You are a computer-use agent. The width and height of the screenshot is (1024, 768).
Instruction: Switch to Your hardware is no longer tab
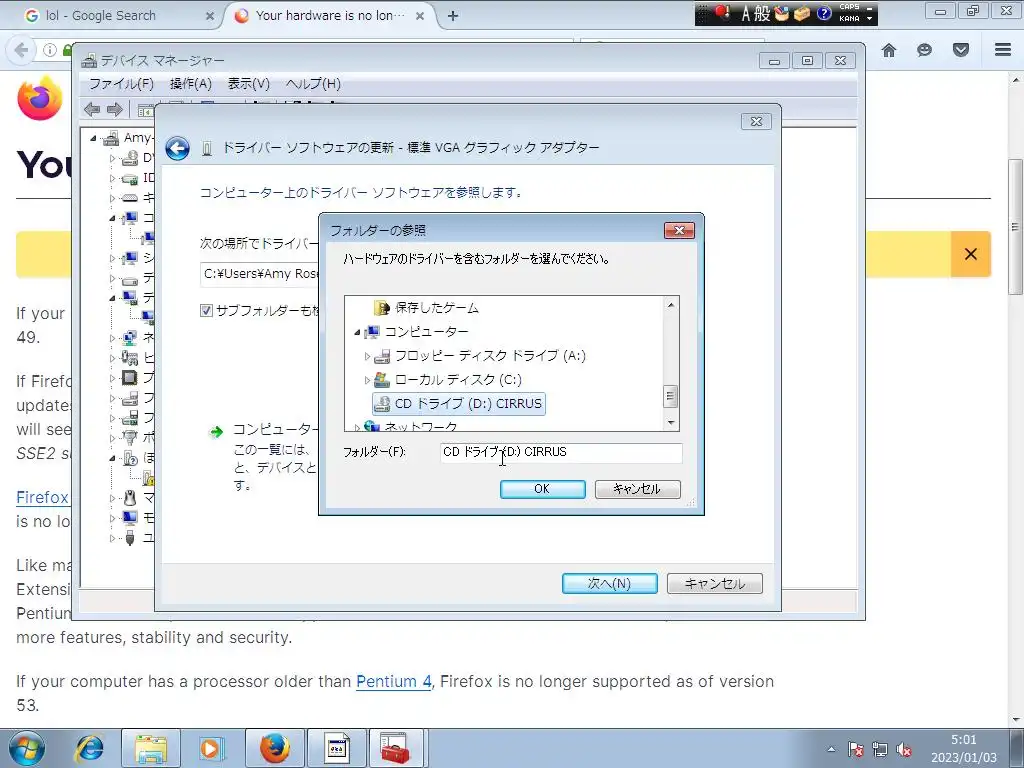(x=329, y=16)
